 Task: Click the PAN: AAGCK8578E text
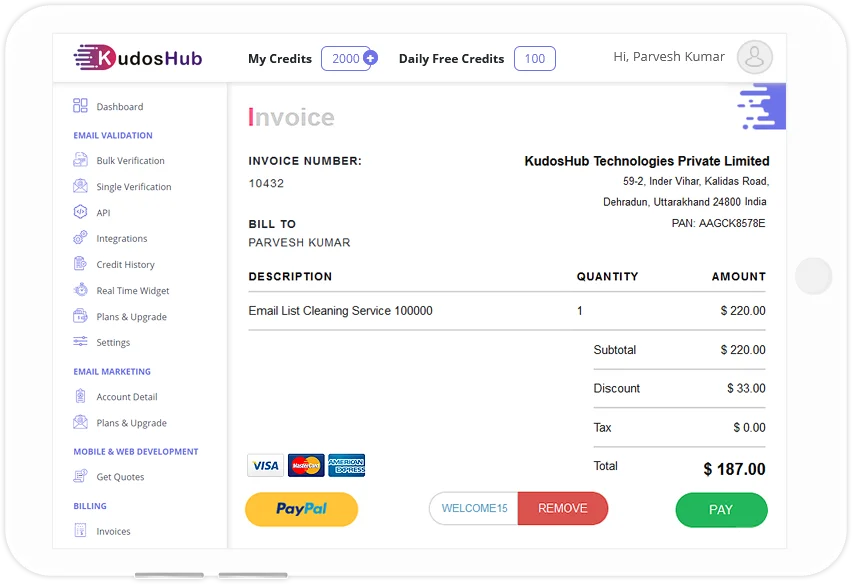pos(718,223)
